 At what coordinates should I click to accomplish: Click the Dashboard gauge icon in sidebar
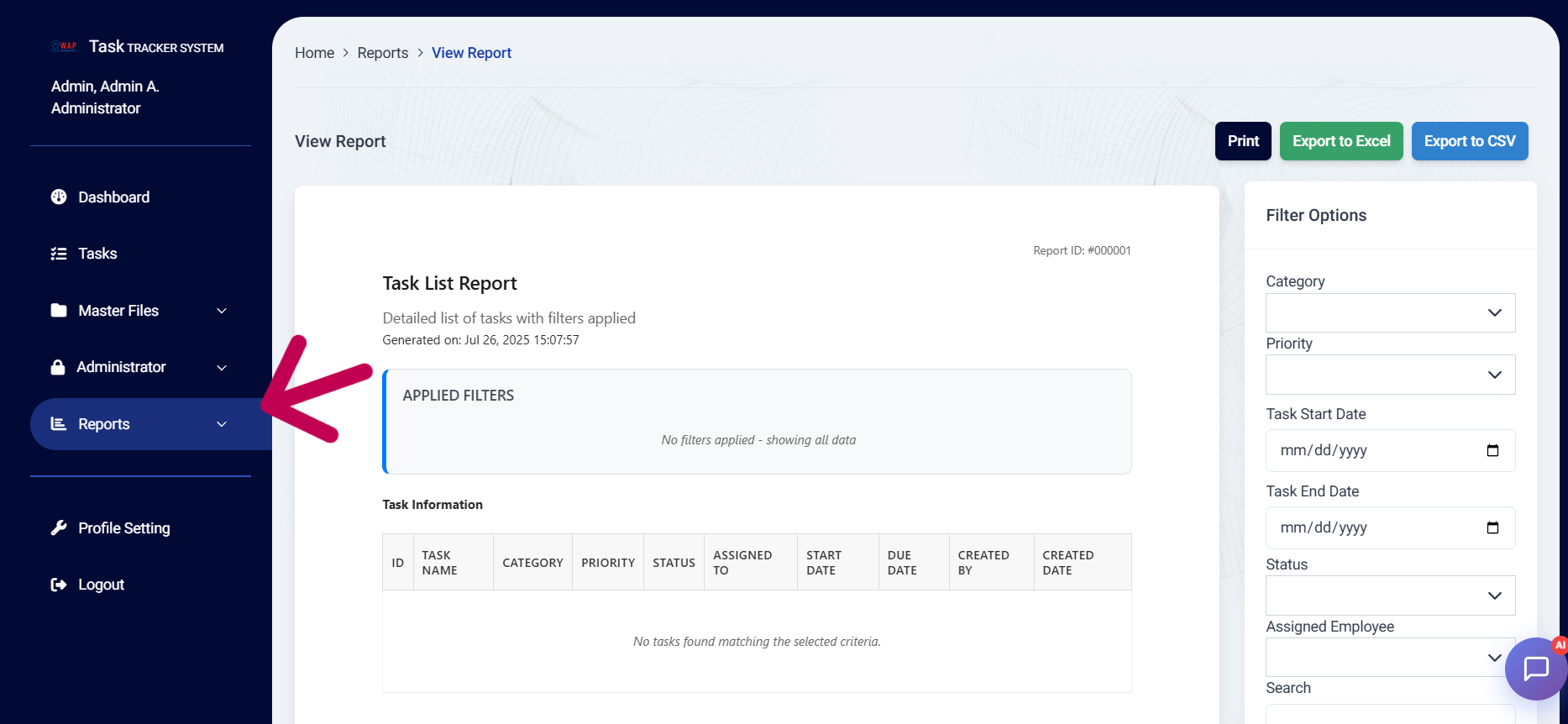coord(59,197)
